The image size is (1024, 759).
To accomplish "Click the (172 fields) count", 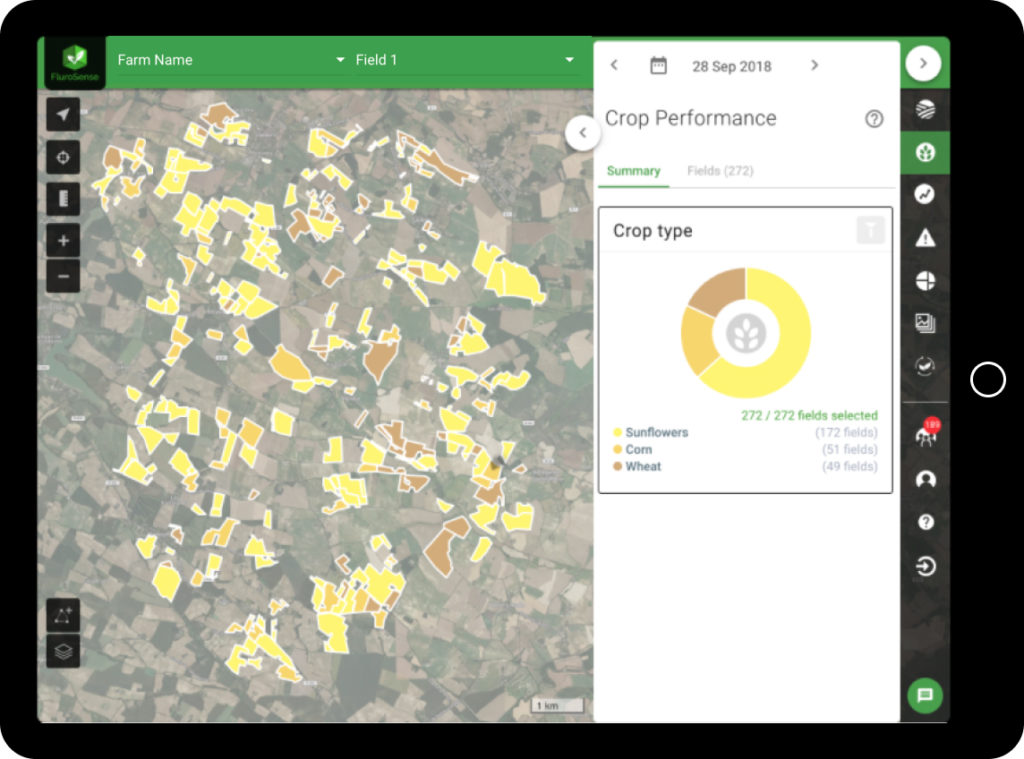I will click(x=846, y=432).
